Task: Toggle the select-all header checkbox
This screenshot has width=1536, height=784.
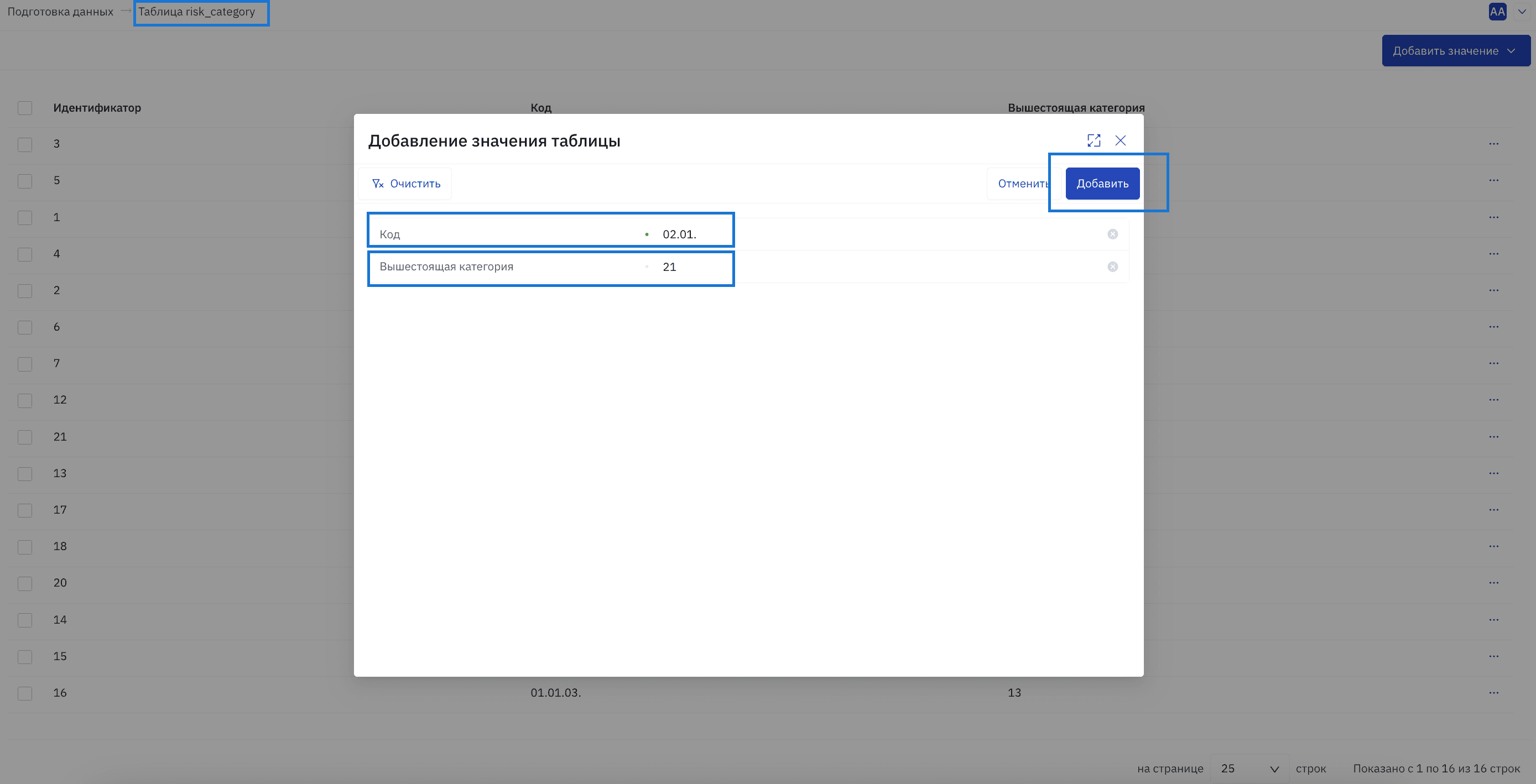Action: [x=25, y=108]
